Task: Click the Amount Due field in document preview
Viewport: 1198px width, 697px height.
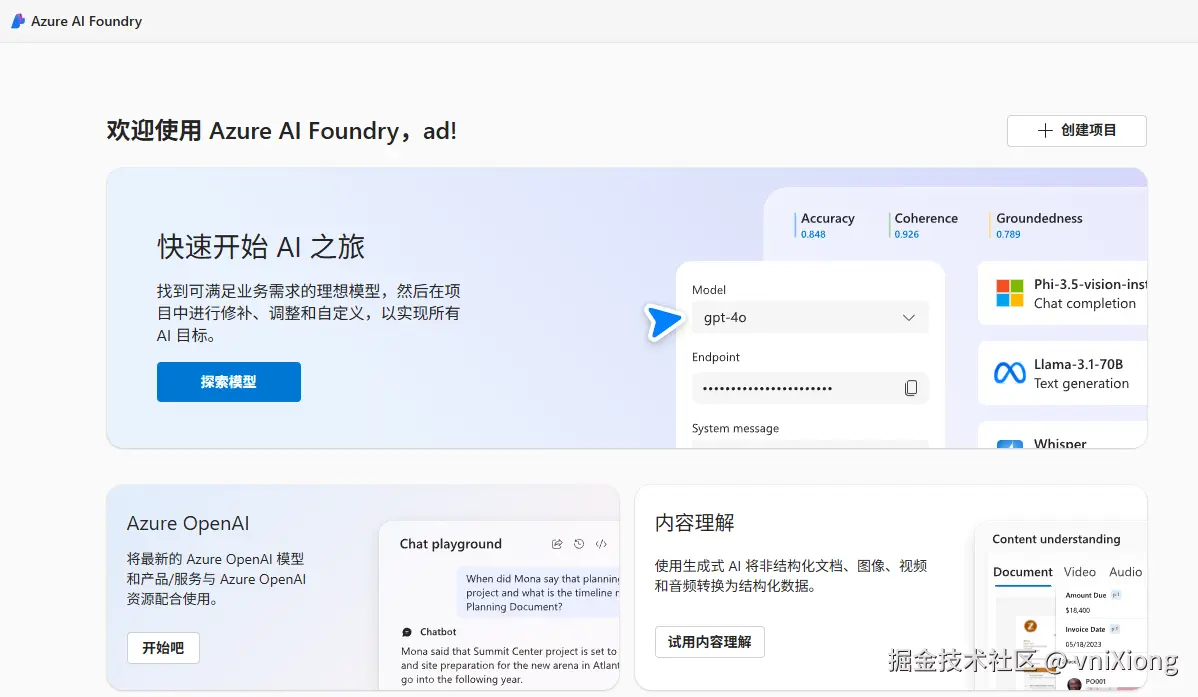Action: tap(1086, 595)
